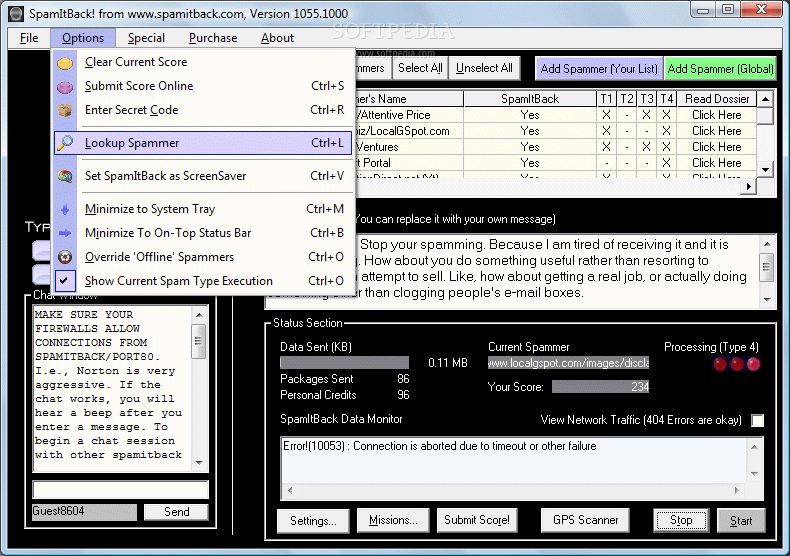This screenshot has width=790, height=556.
Task: Click data monitor scroll right arrow
Action: [x=736, y=490]
